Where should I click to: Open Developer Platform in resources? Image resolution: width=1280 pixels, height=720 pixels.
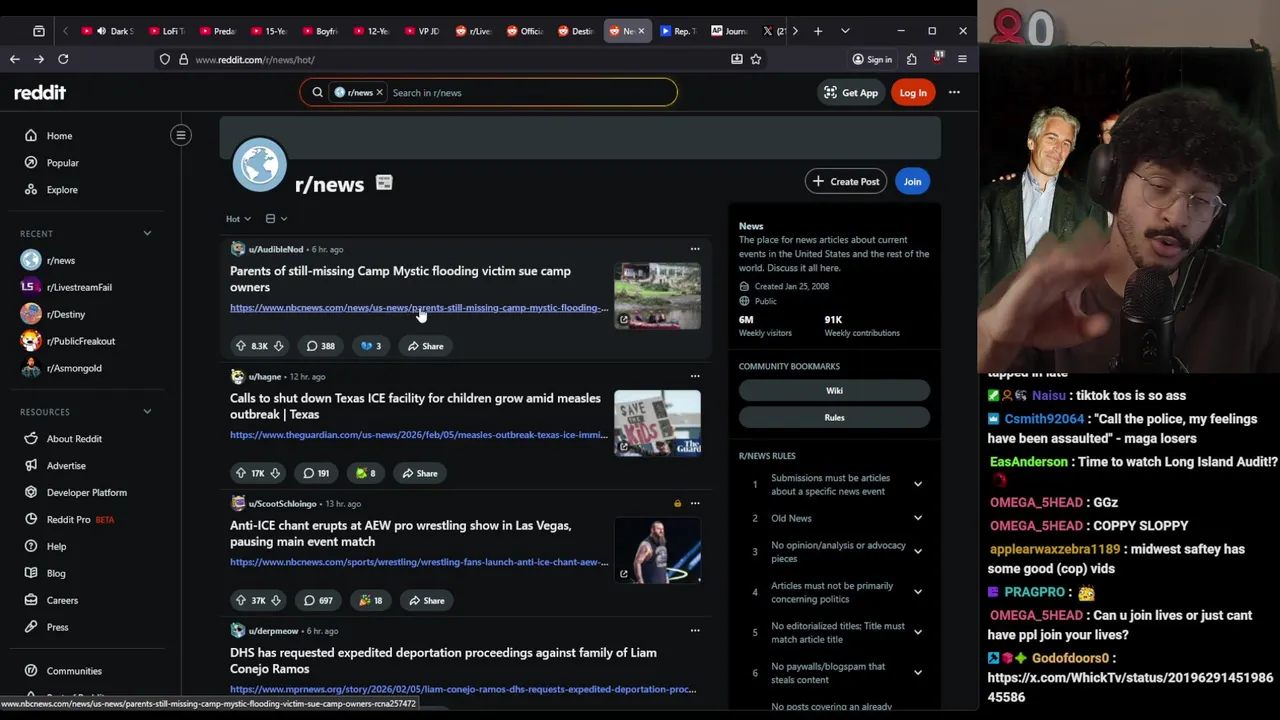[x=86, y=493]
